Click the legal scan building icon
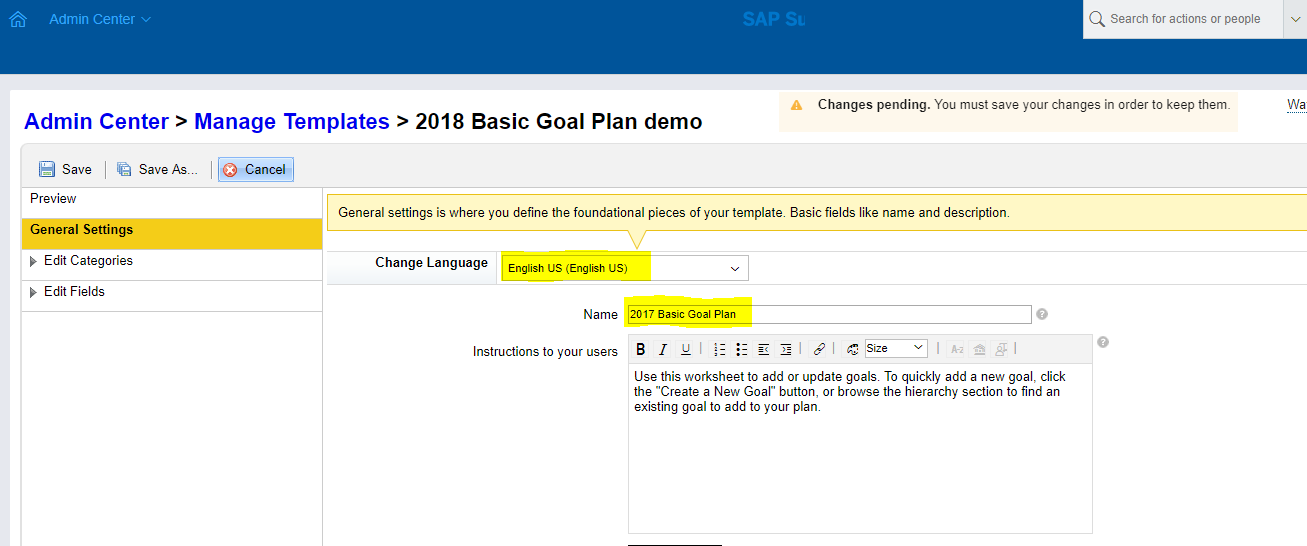This screenshot has height=546, width=1307. coord(979,349)
